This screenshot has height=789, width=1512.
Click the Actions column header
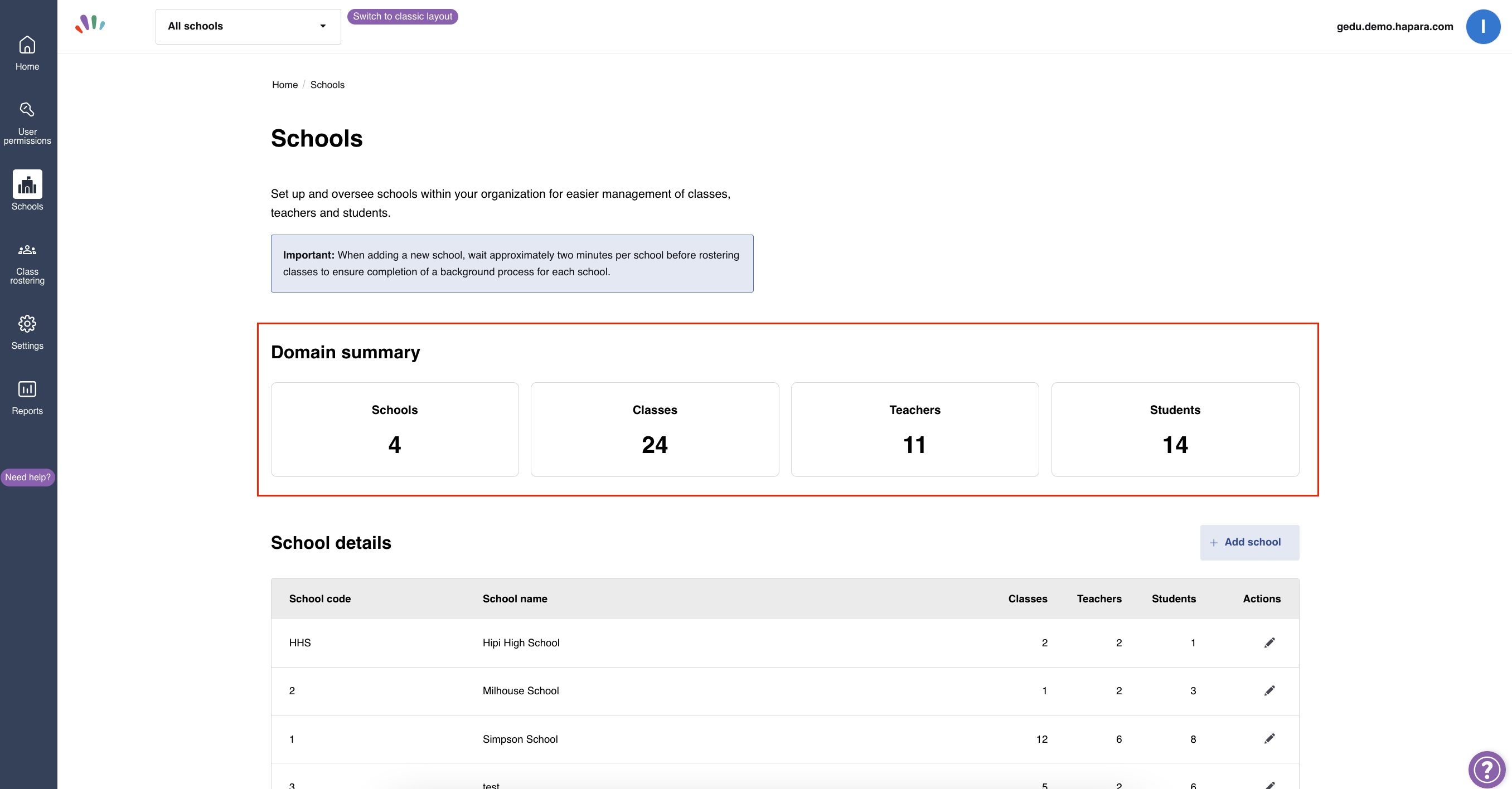[x=1261, y=599]
